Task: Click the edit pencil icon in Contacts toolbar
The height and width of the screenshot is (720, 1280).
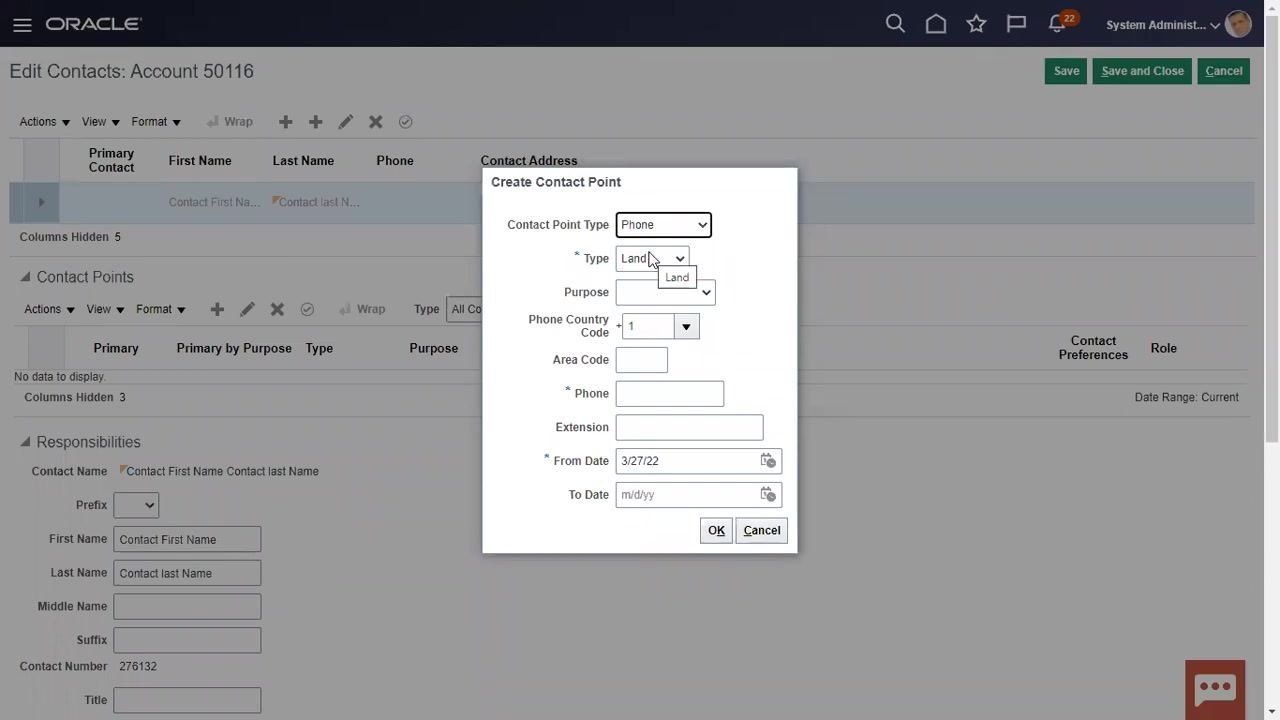Action: (346, 122)
